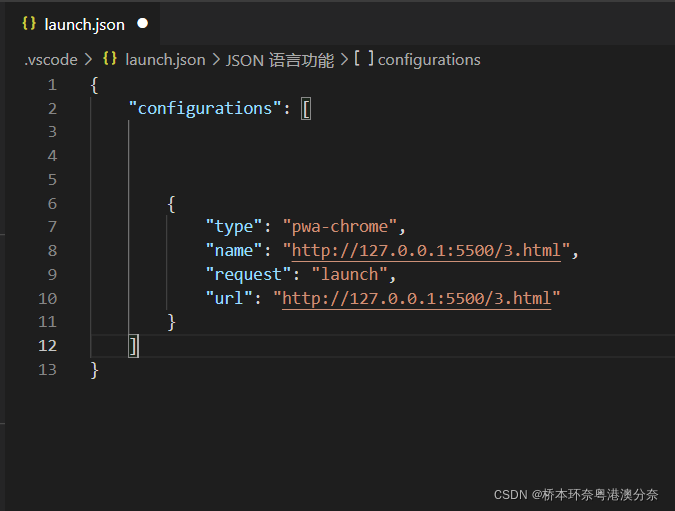This screenshot has height=511, width=675.
Task: Click the unsaved-changes dot on launch.json tab
Action: pyautogui.click(x=142, y=23)
